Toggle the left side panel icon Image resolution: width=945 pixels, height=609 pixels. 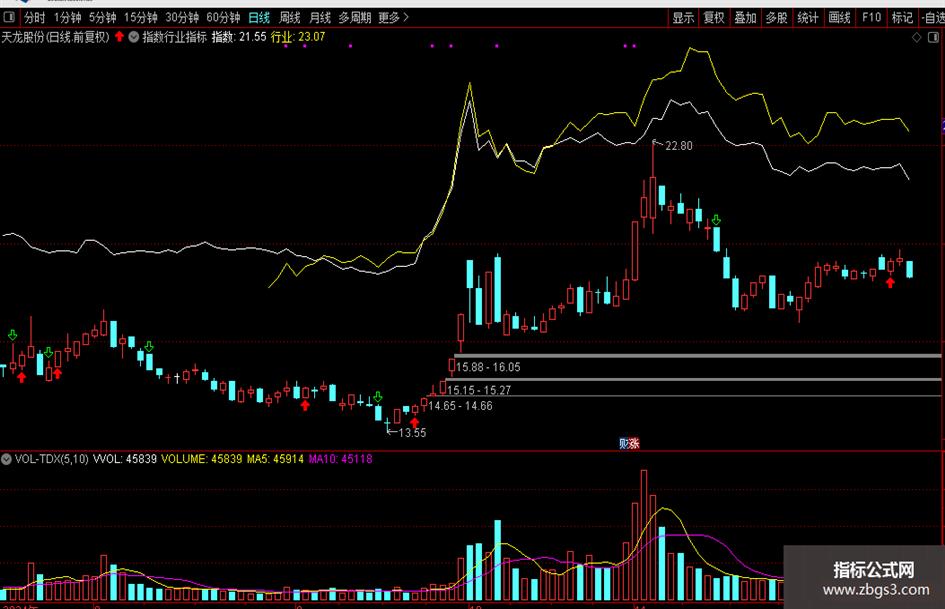(9, 17)
